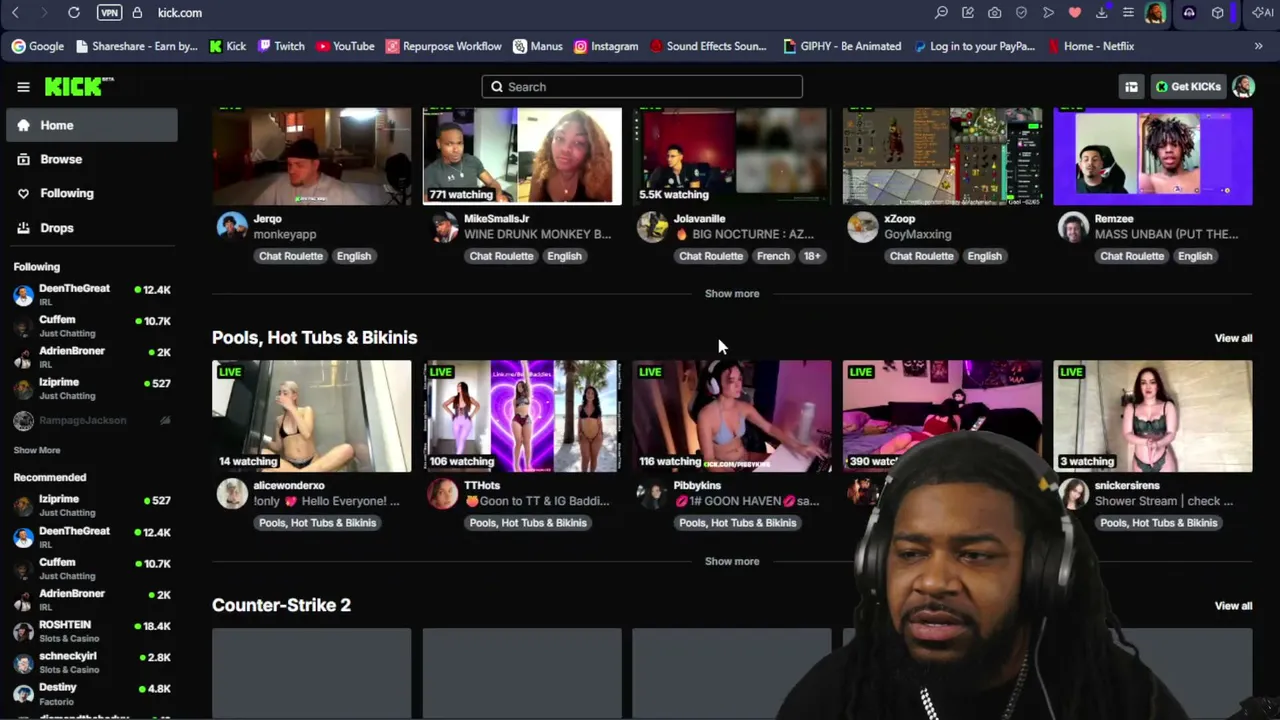Open the Shareshare bookmark

(x=135, y=46)
